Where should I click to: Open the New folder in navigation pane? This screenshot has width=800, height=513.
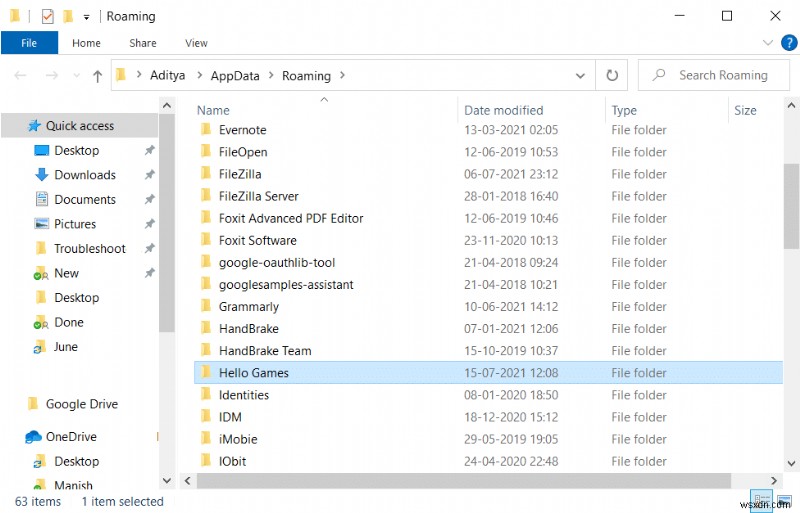tap(66, 273)
